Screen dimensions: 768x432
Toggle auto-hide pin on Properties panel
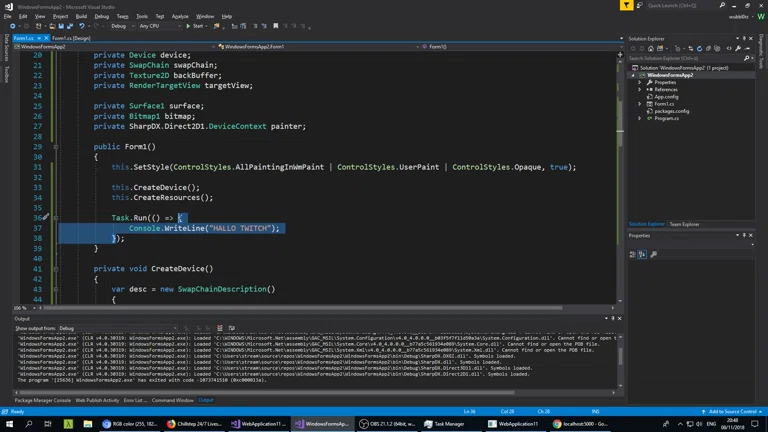click(x=744, y=236)
